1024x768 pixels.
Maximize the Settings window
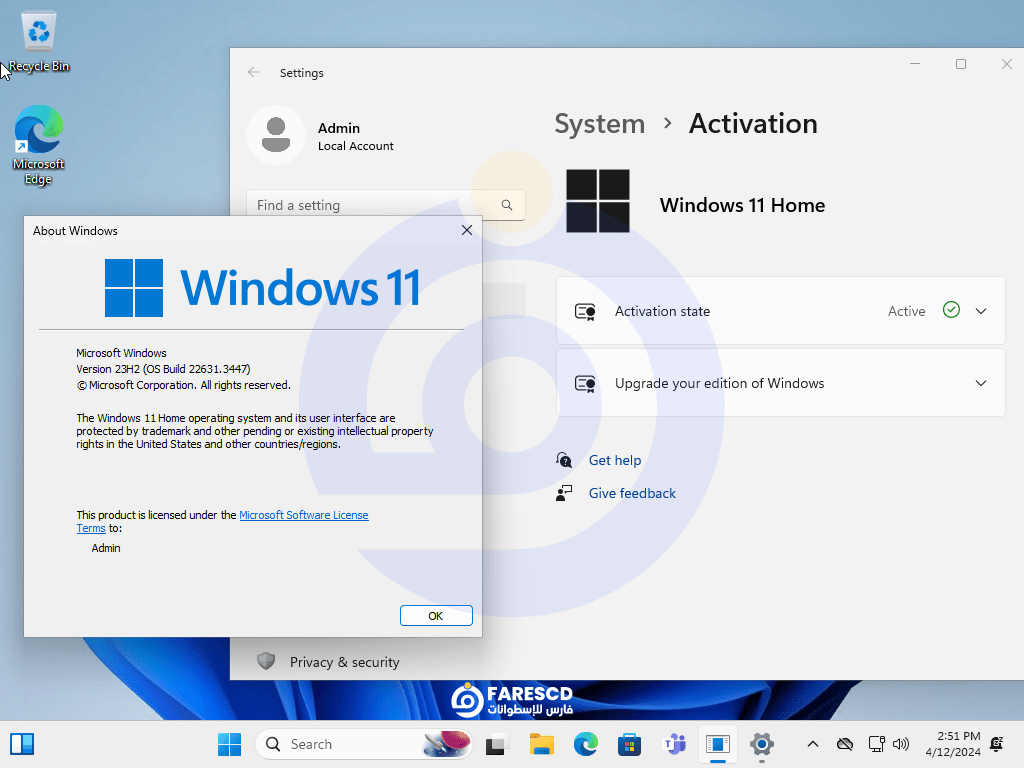pyautogui.click(x=961, y=64)
